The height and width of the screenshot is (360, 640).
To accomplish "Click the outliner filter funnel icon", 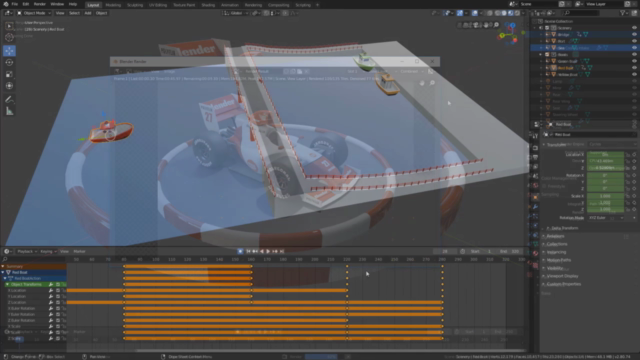I will (623, 13).
